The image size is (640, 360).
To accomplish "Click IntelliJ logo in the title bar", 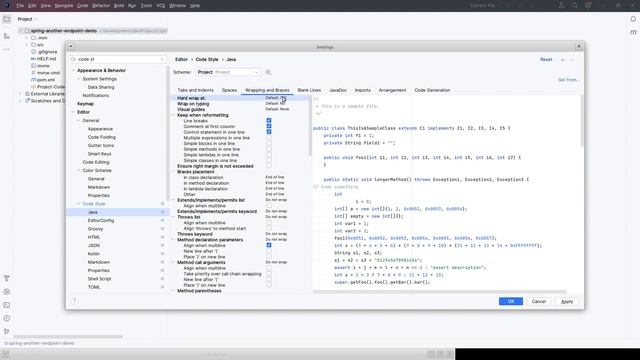I will (7, 5).
